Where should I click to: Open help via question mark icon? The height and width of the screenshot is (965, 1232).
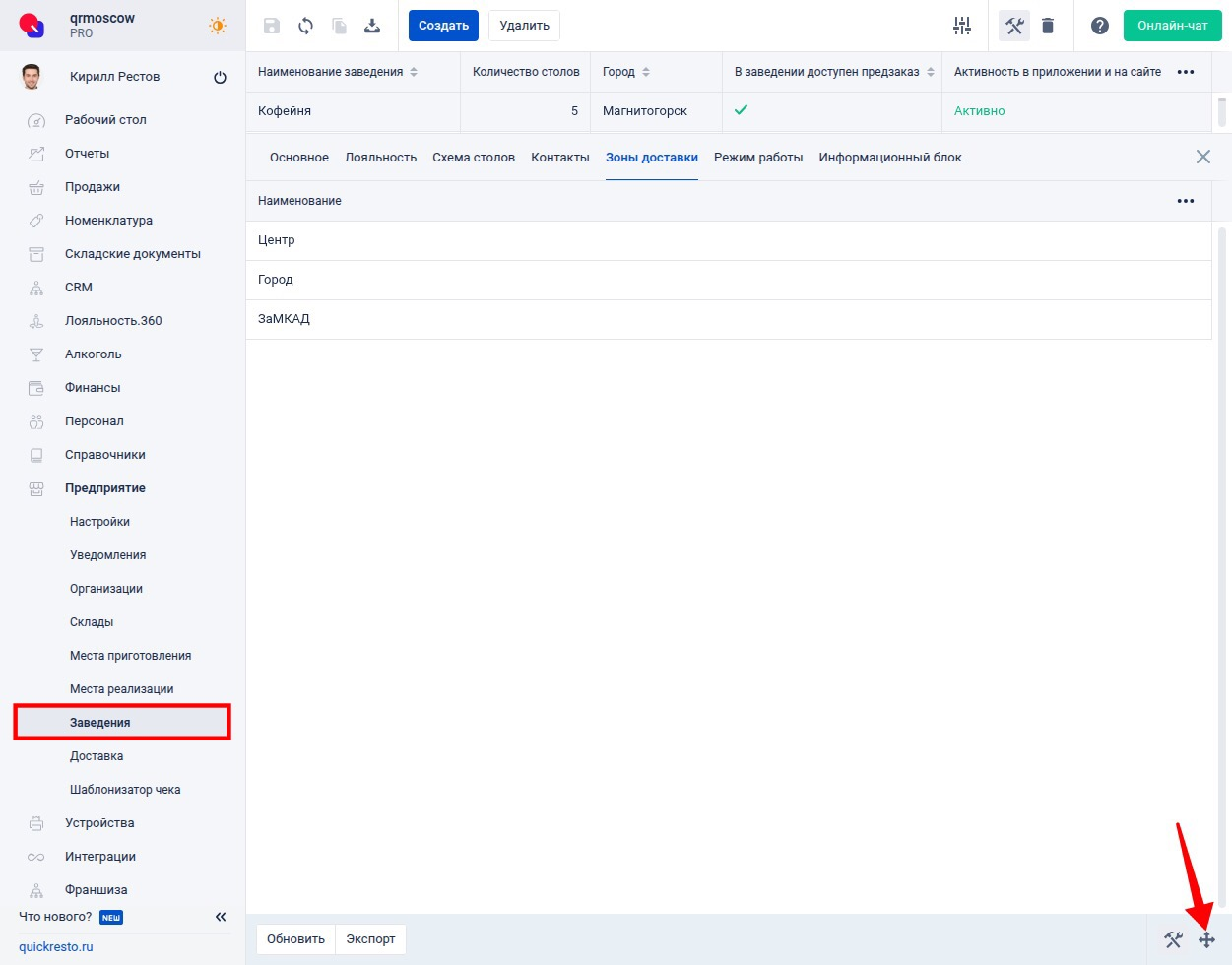(x=1100, y=26)
